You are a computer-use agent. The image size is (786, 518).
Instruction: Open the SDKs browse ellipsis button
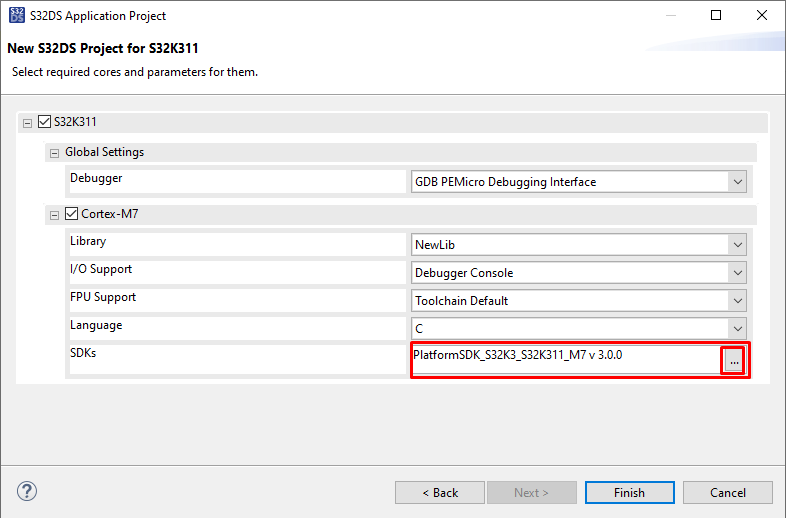[734, 361]
